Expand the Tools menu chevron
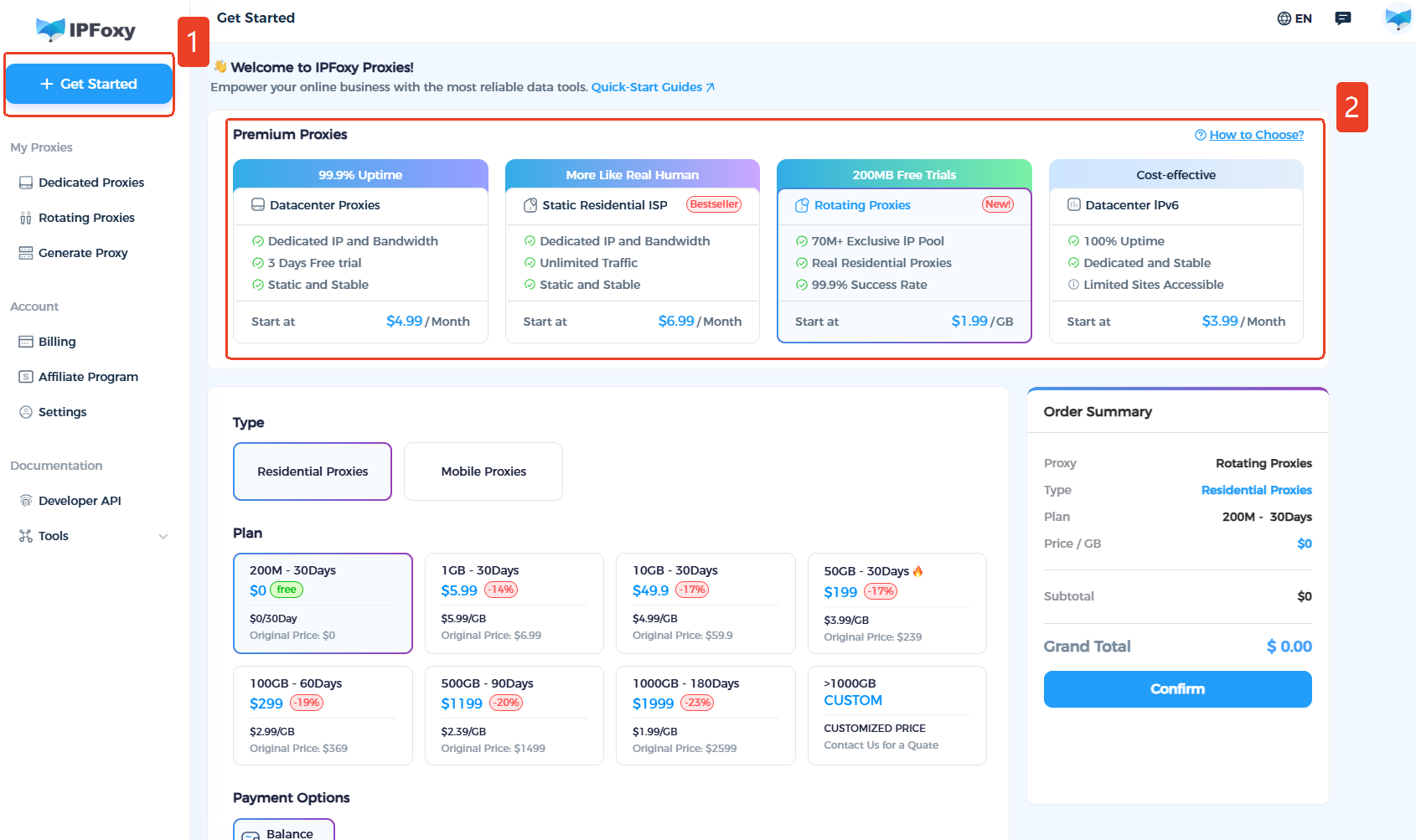This screenshot has height=840, width=1416. click(163, 537)
